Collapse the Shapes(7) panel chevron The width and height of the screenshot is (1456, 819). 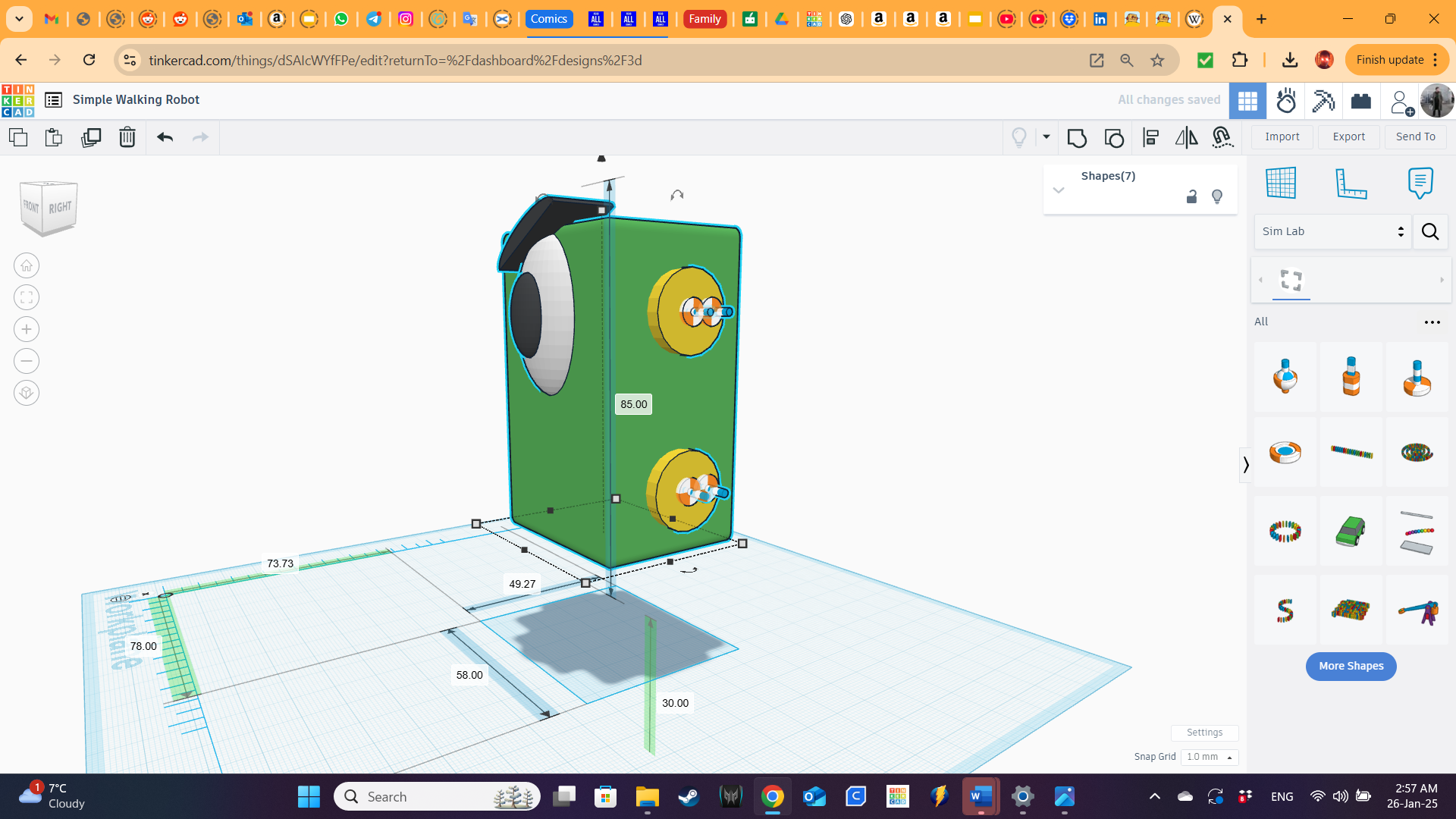1059,190
